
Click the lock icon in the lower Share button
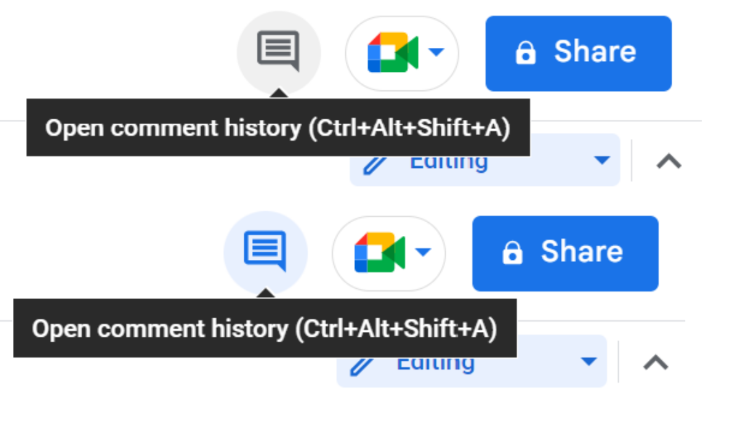pos(513,253)
